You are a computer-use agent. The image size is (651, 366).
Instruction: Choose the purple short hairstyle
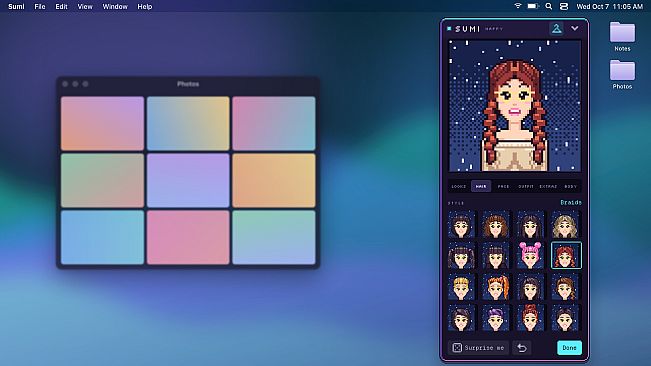pos(495,318)
